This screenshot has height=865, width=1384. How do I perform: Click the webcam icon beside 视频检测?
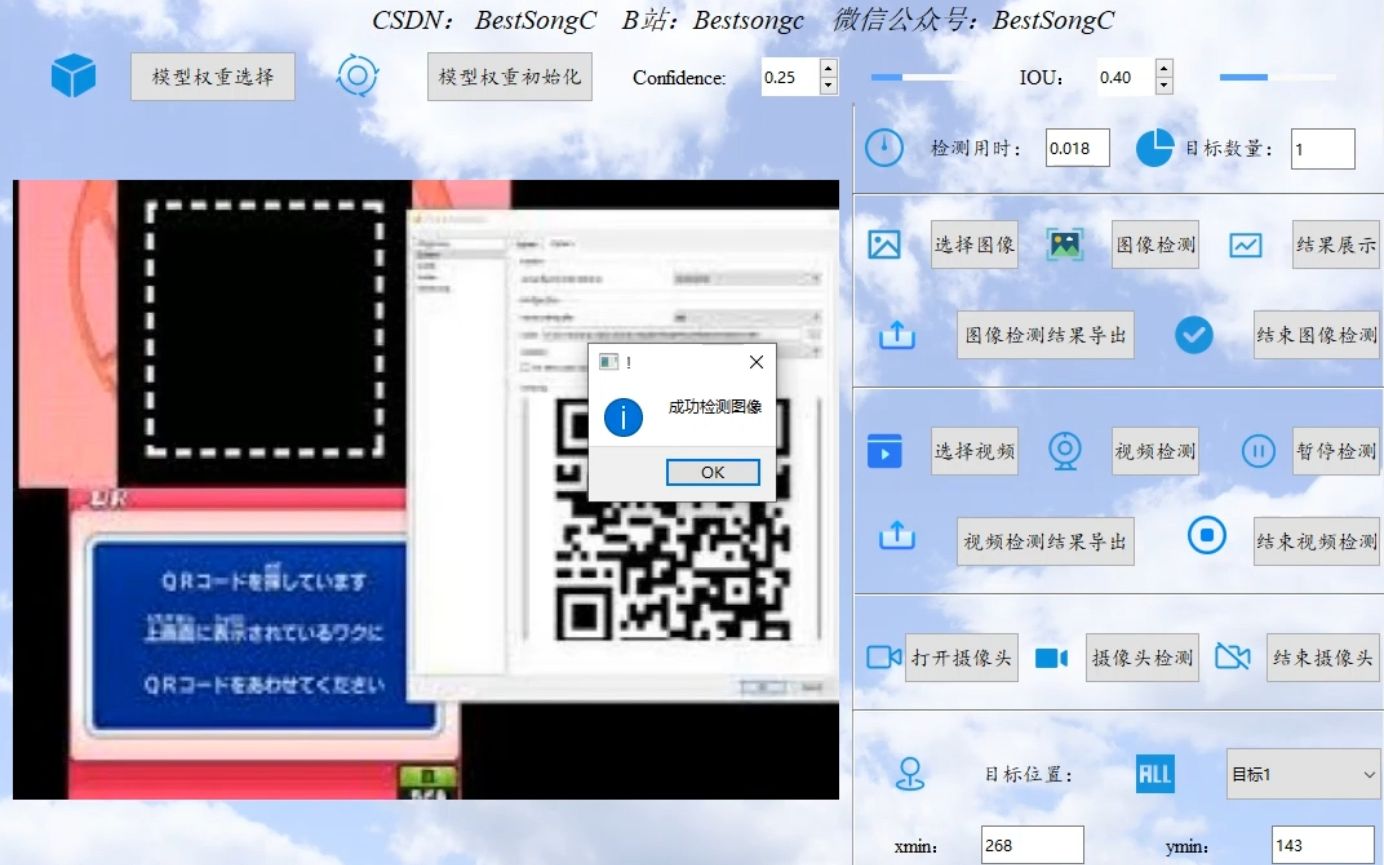[x=1064, y=451]
